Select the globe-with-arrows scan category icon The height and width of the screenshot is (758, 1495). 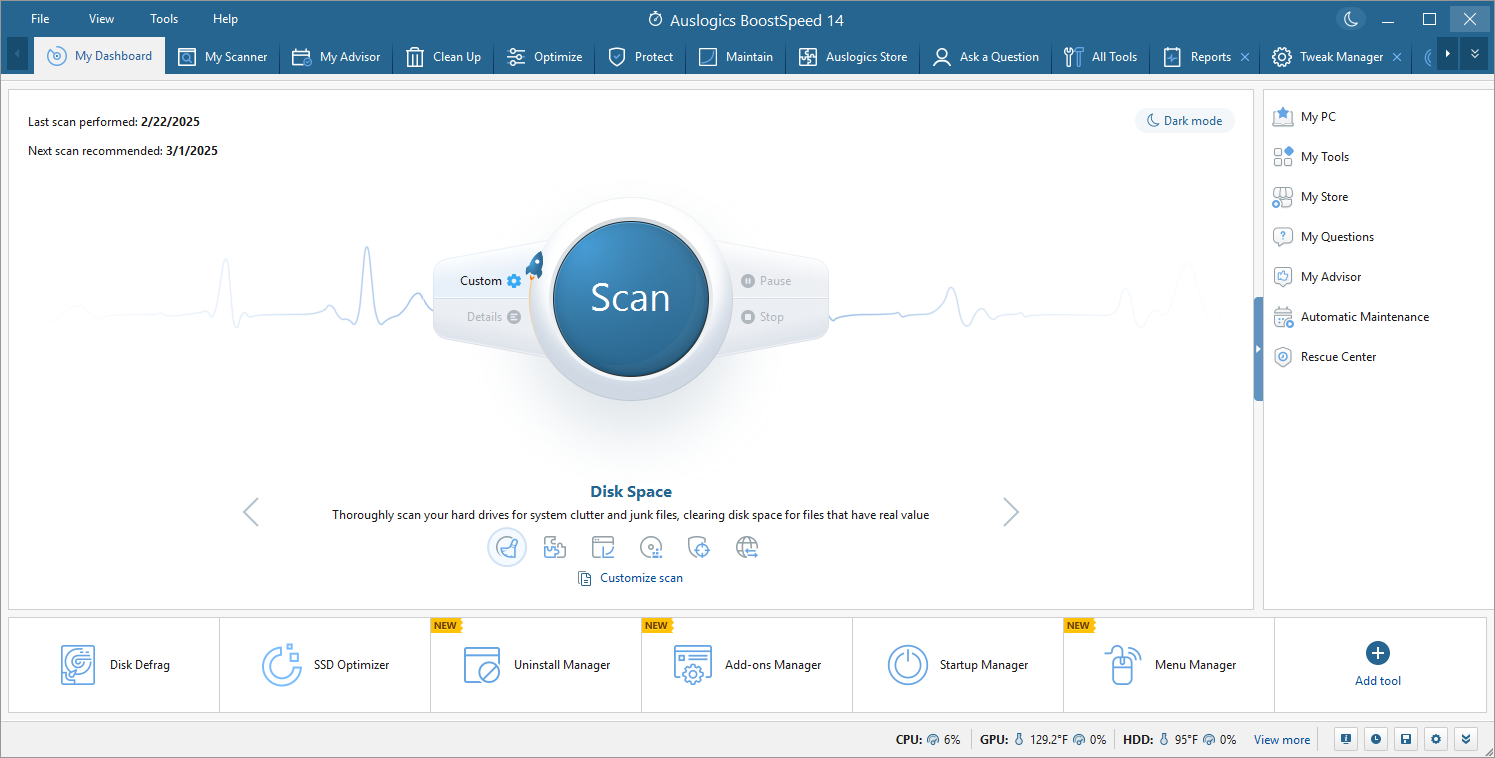(x=747, y=547)
